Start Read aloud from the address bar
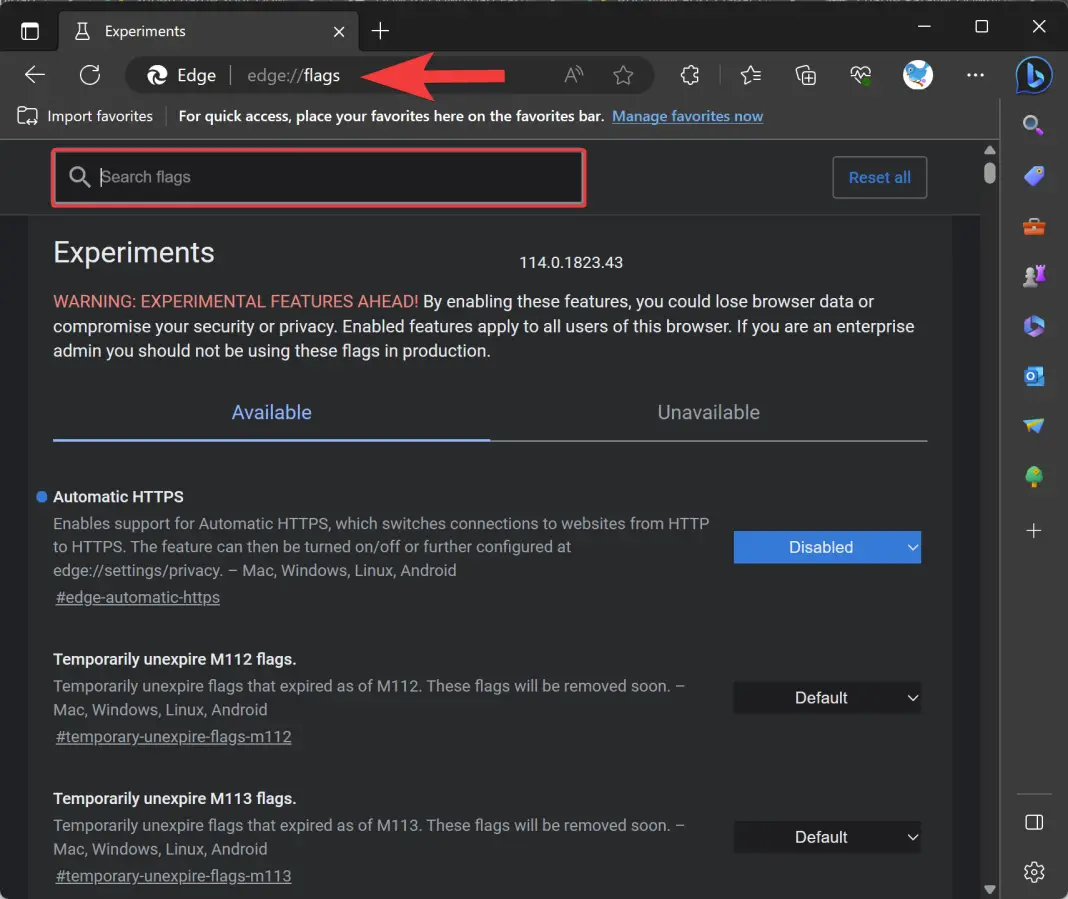 (x=573, y=75)
